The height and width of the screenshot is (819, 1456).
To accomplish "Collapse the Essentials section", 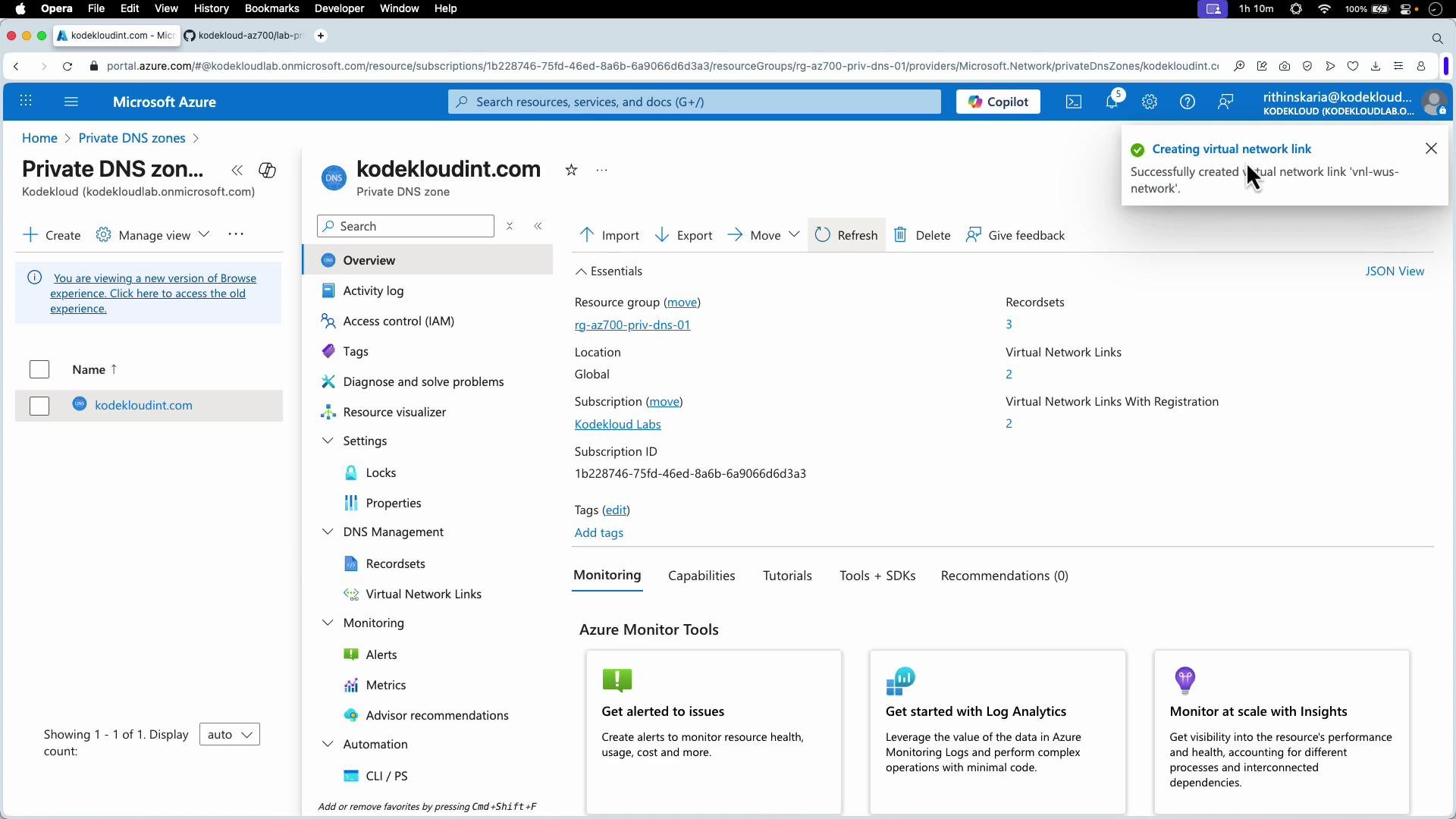I will (608, 271).
